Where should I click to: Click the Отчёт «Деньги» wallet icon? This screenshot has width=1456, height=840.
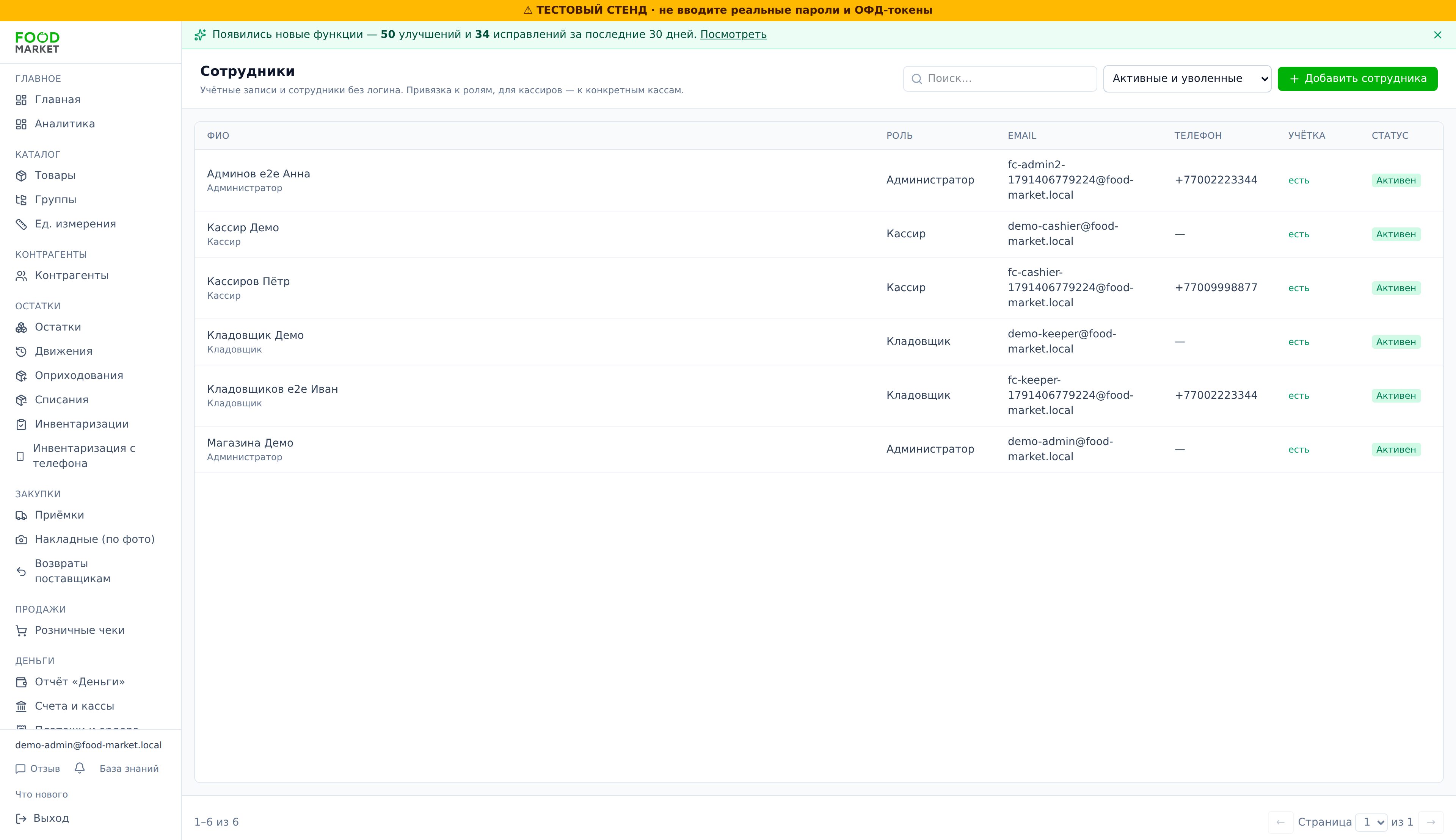click(21, 682)
